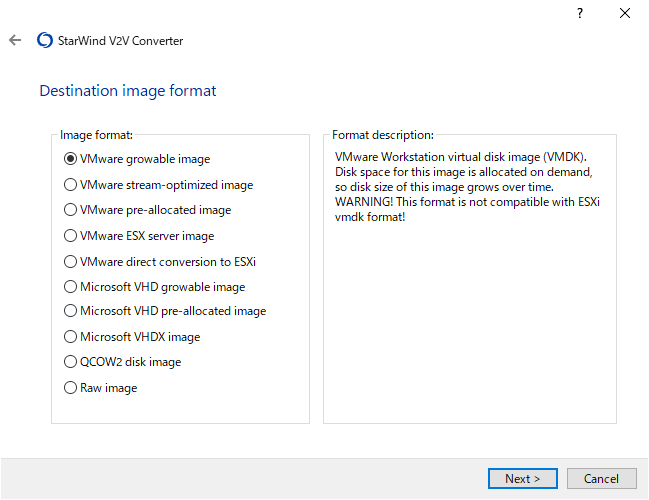Choose VMware stream-optimized image format
Viewport: 649px width, 500px height.
tap(70, 184)
